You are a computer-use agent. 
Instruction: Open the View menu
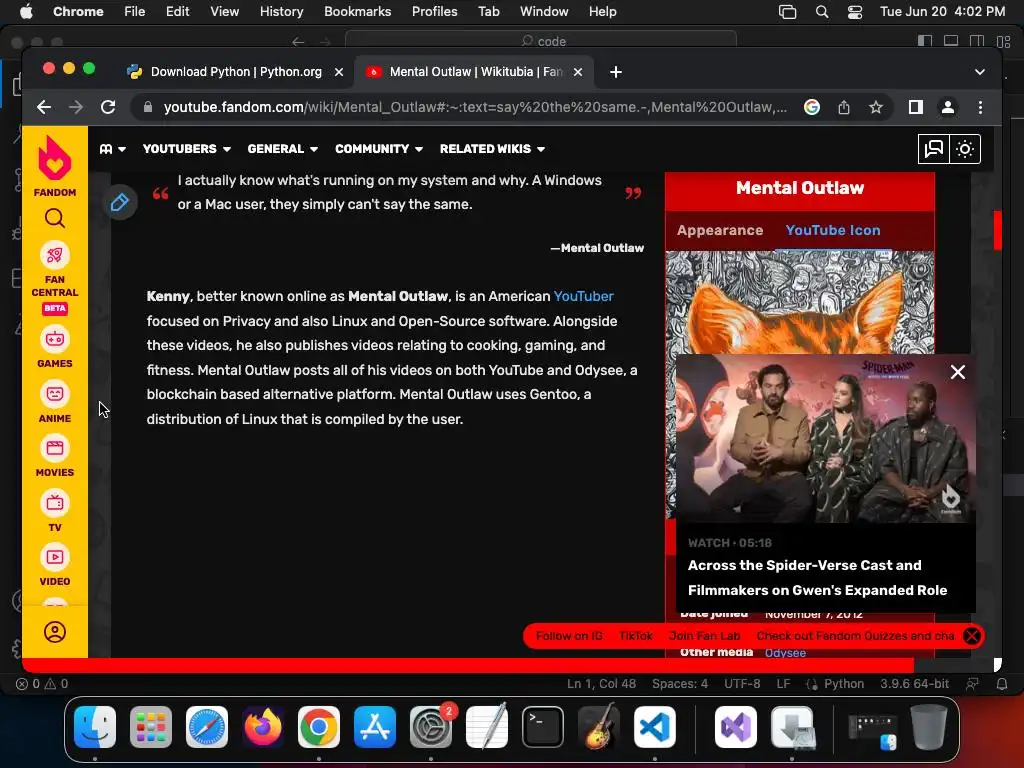(x=224, y=11)
